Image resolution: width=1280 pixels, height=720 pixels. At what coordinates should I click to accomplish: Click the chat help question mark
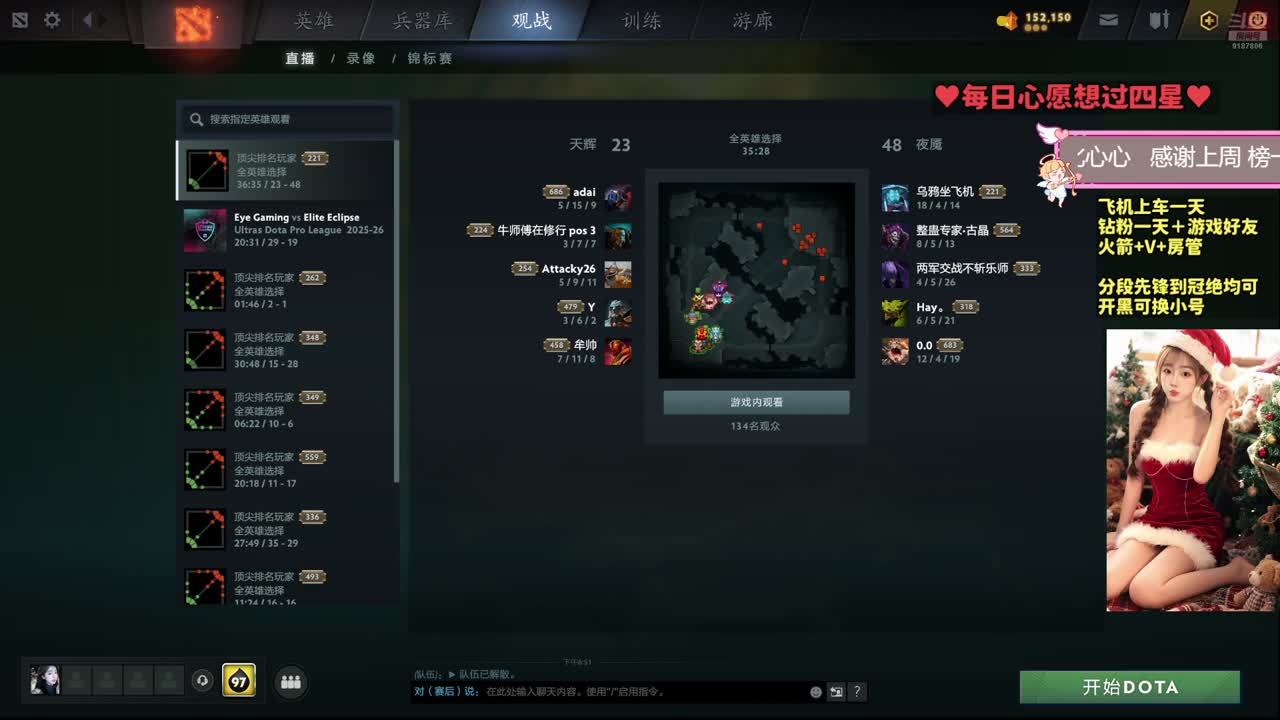857,691
